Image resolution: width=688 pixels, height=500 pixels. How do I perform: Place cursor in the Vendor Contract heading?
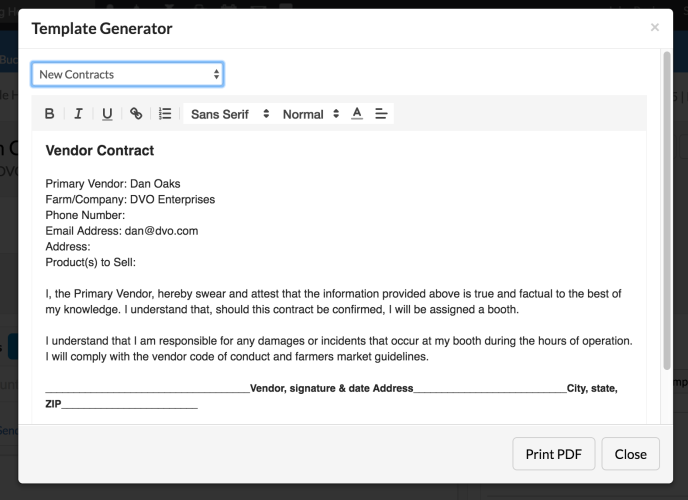(x=100, y=150)
